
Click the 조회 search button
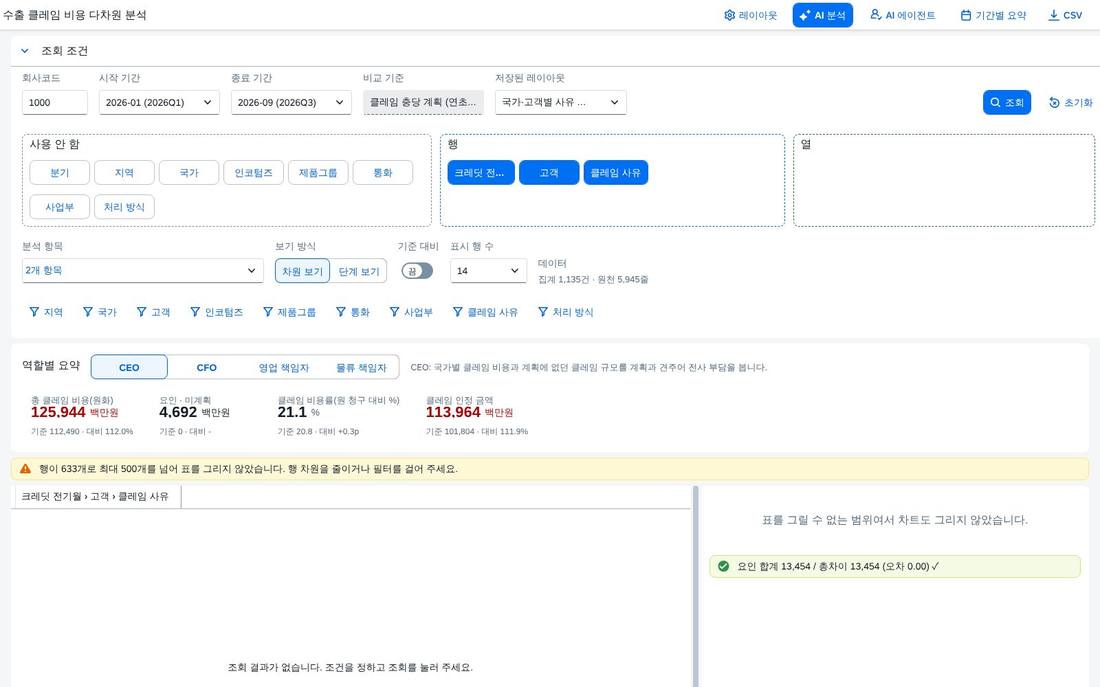(1007, 102)
